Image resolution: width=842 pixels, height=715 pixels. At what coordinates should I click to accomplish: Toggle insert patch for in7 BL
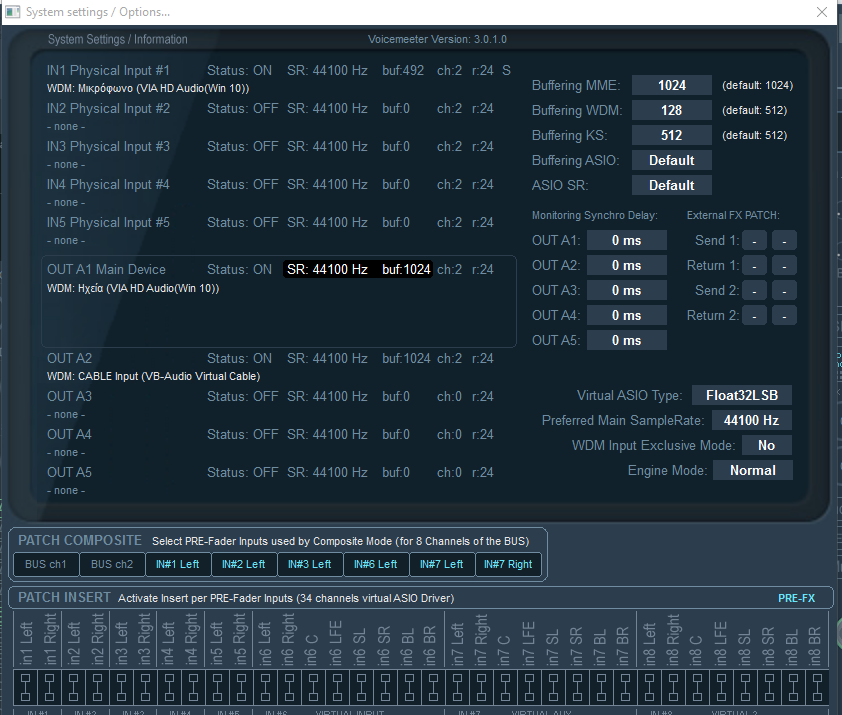(x=601, y=686)
